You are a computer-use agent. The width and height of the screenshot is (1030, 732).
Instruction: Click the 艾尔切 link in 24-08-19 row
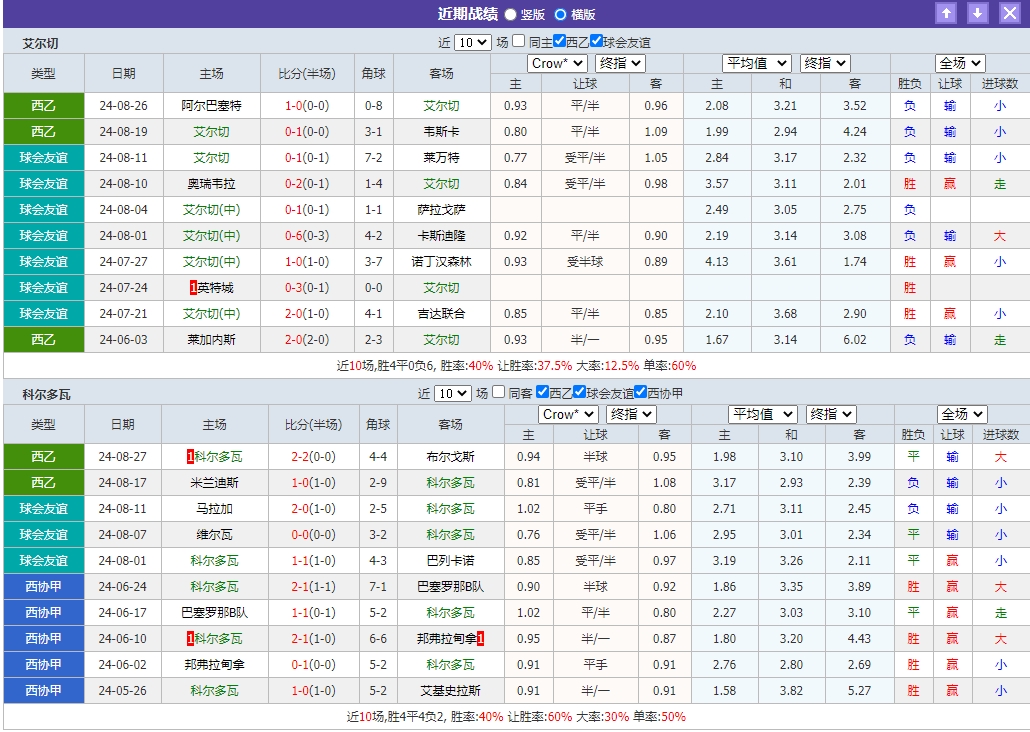212,131
